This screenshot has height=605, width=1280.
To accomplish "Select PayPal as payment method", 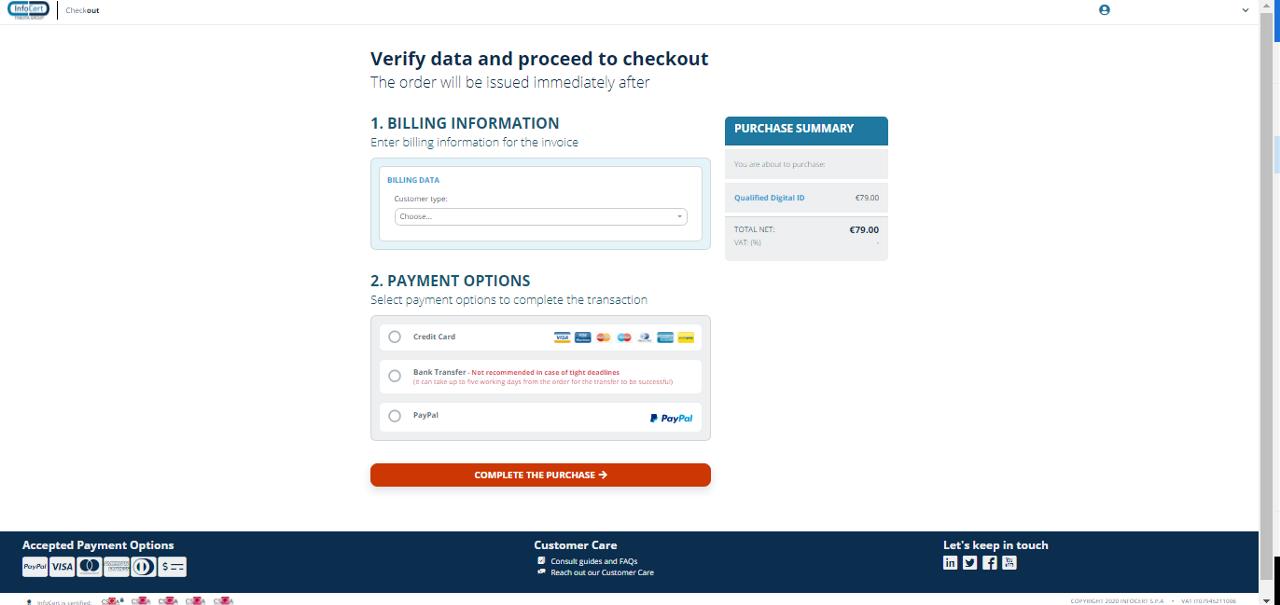I will click(394, 416).
